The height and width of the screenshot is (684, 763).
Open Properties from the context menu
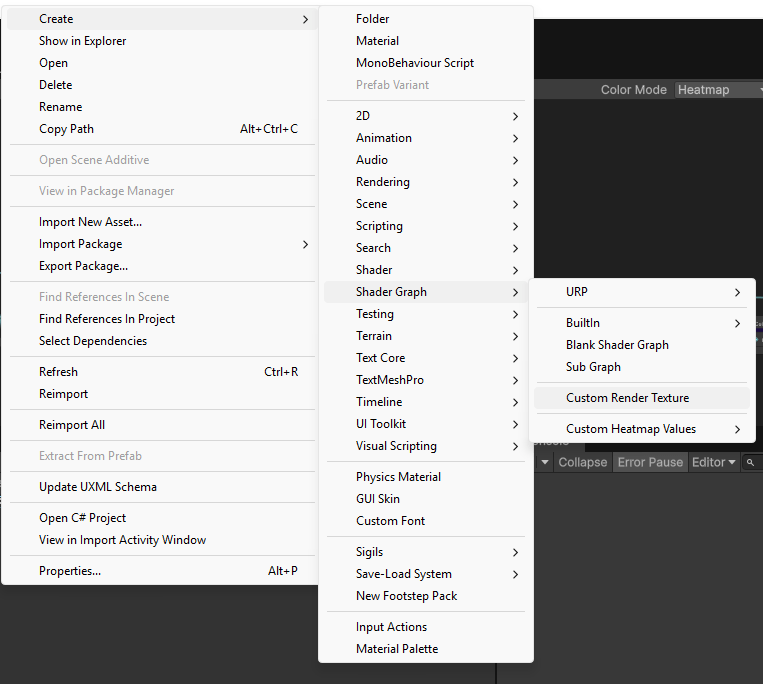[70, 571]
